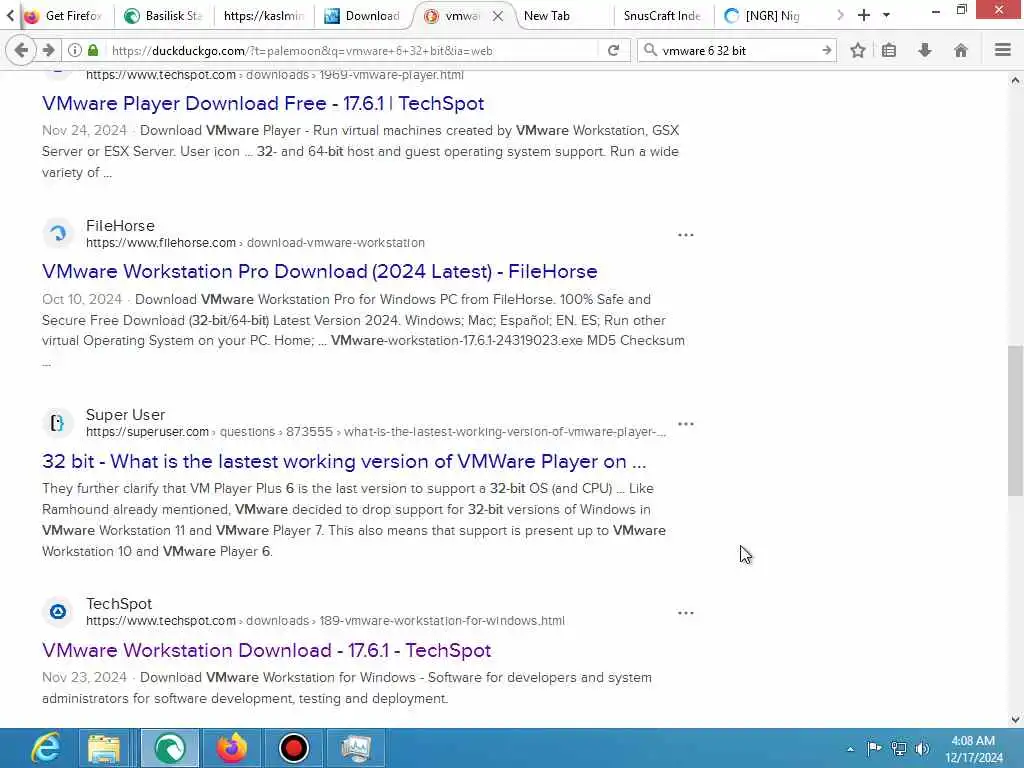The image size is (1024, 768).
Task: Open VMware Workstation Pro Download FileHorse link
Action: tap(319, 271)
